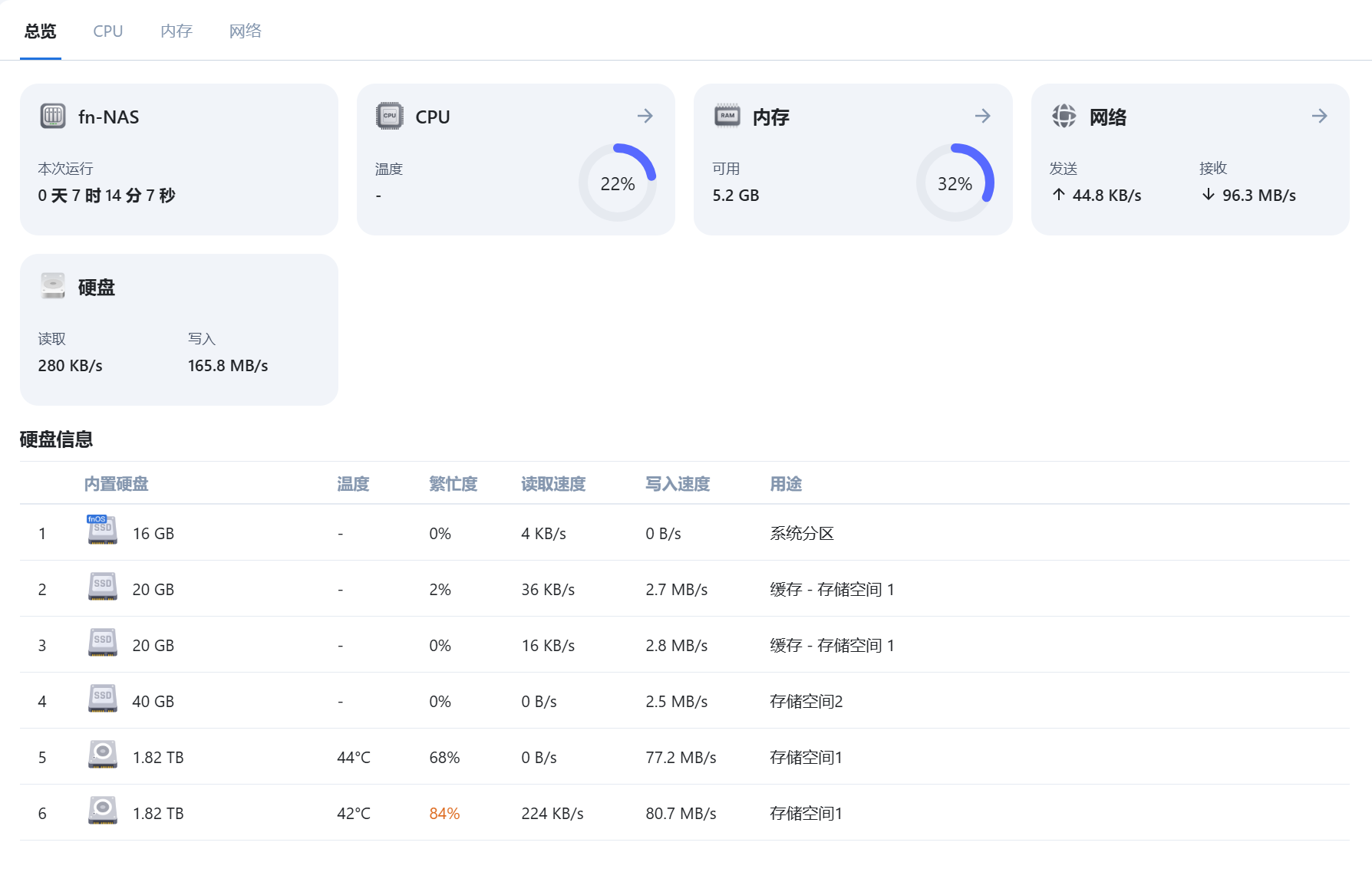Click the 硬盘 disk icon
This screenshot has height=895, width=1372.
[x=53, y=286]
